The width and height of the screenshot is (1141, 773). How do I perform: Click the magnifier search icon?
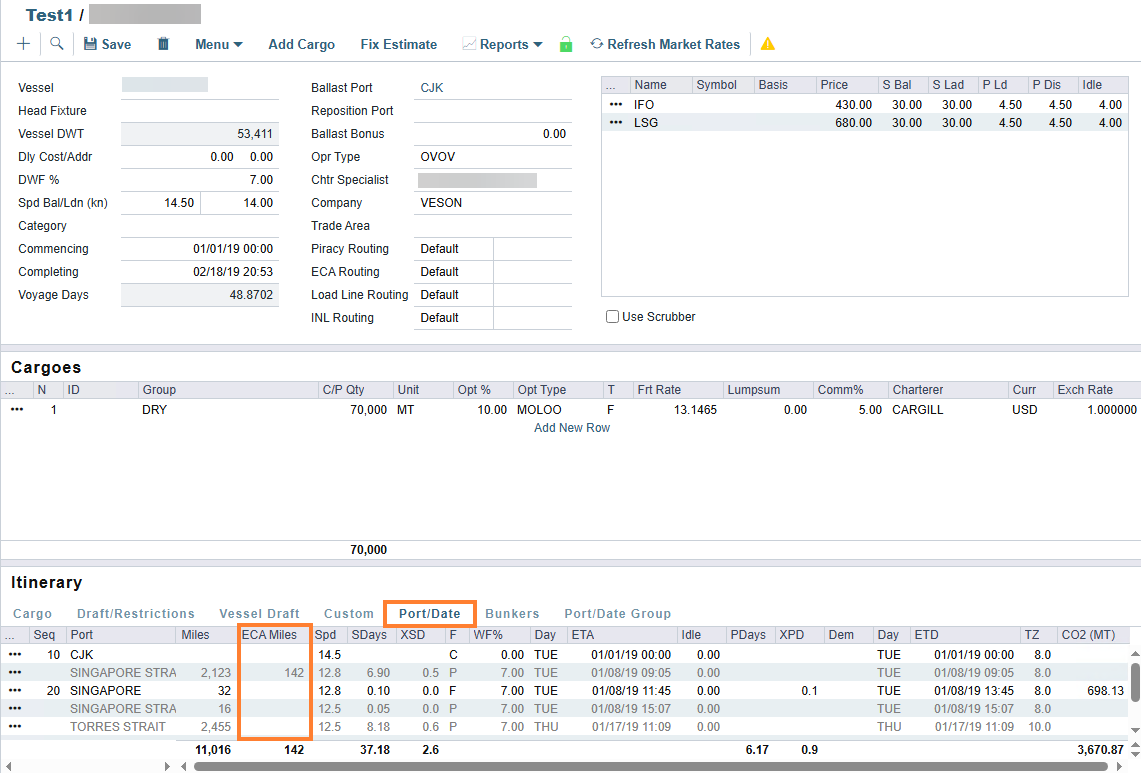tap(57, 44)
